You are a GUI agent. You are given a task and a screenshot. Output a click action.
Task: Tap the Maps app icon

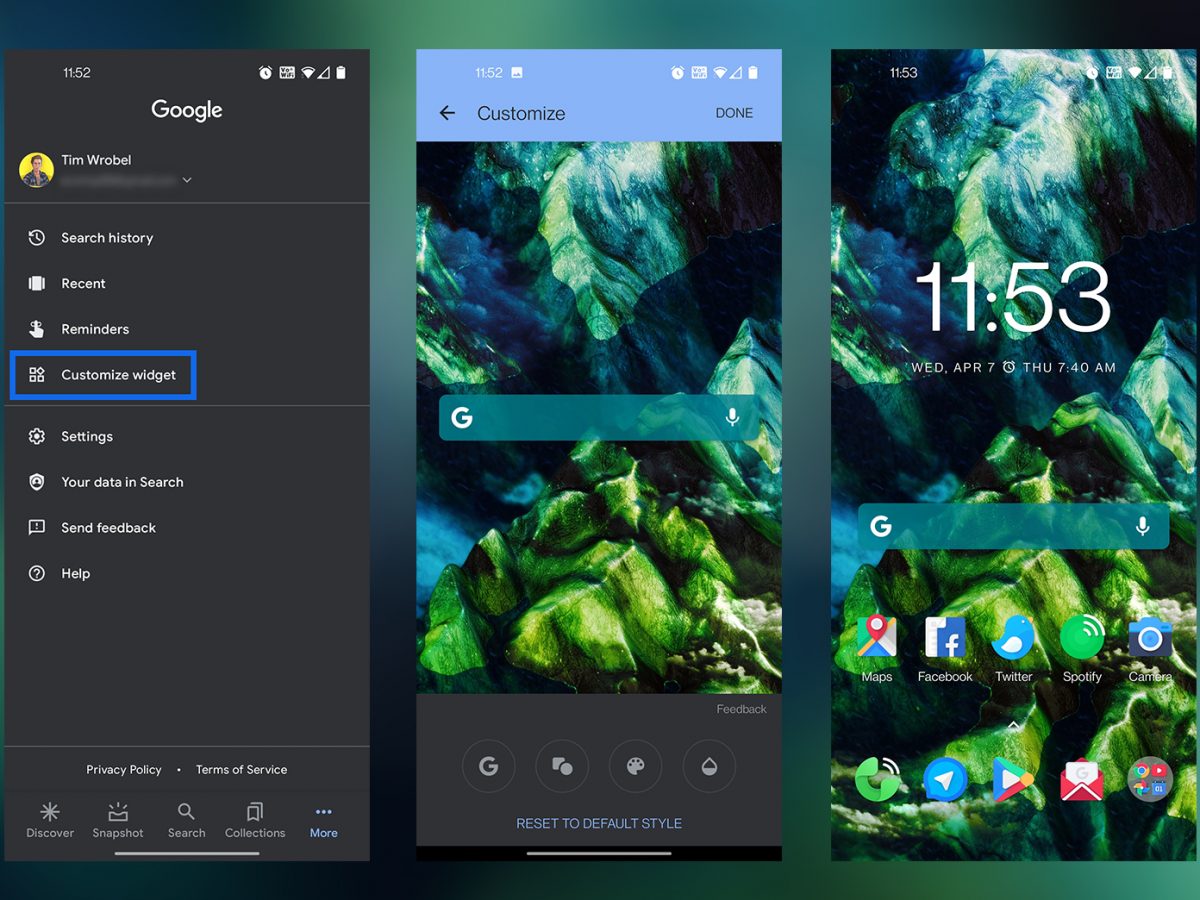[876, 638]
